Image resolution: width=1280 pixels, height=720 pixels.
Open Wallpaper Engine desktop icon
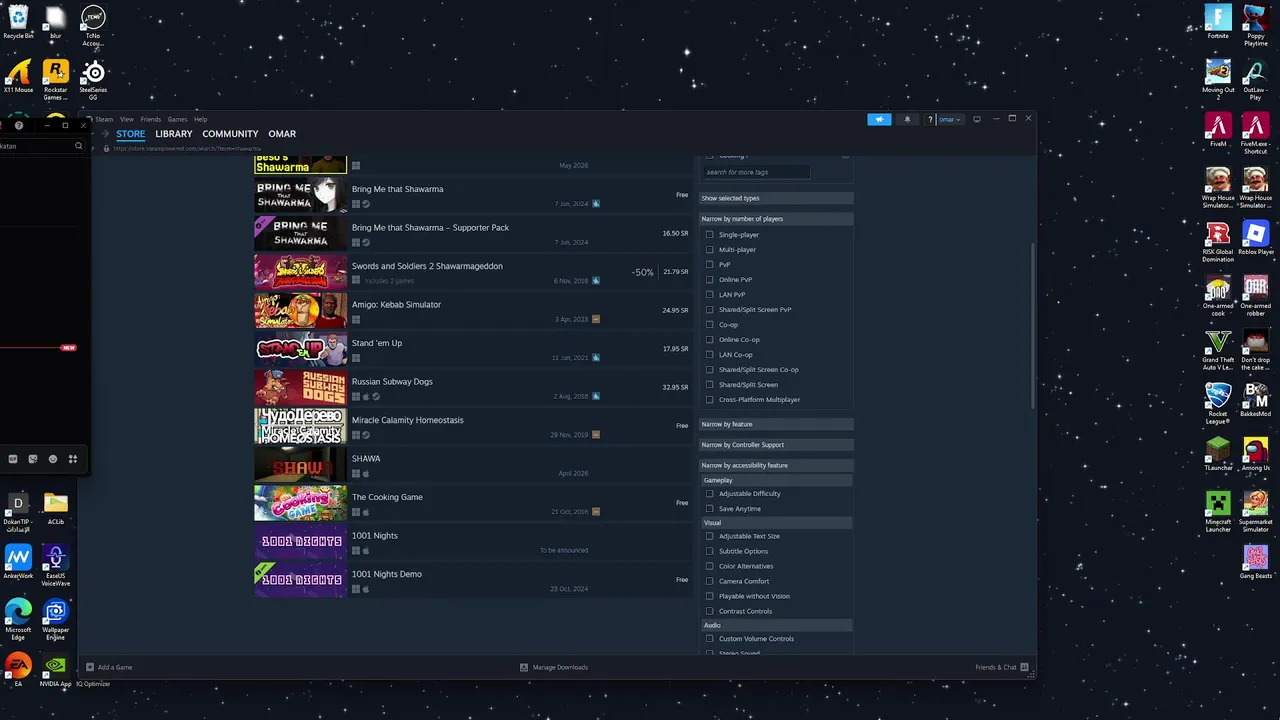55,619
